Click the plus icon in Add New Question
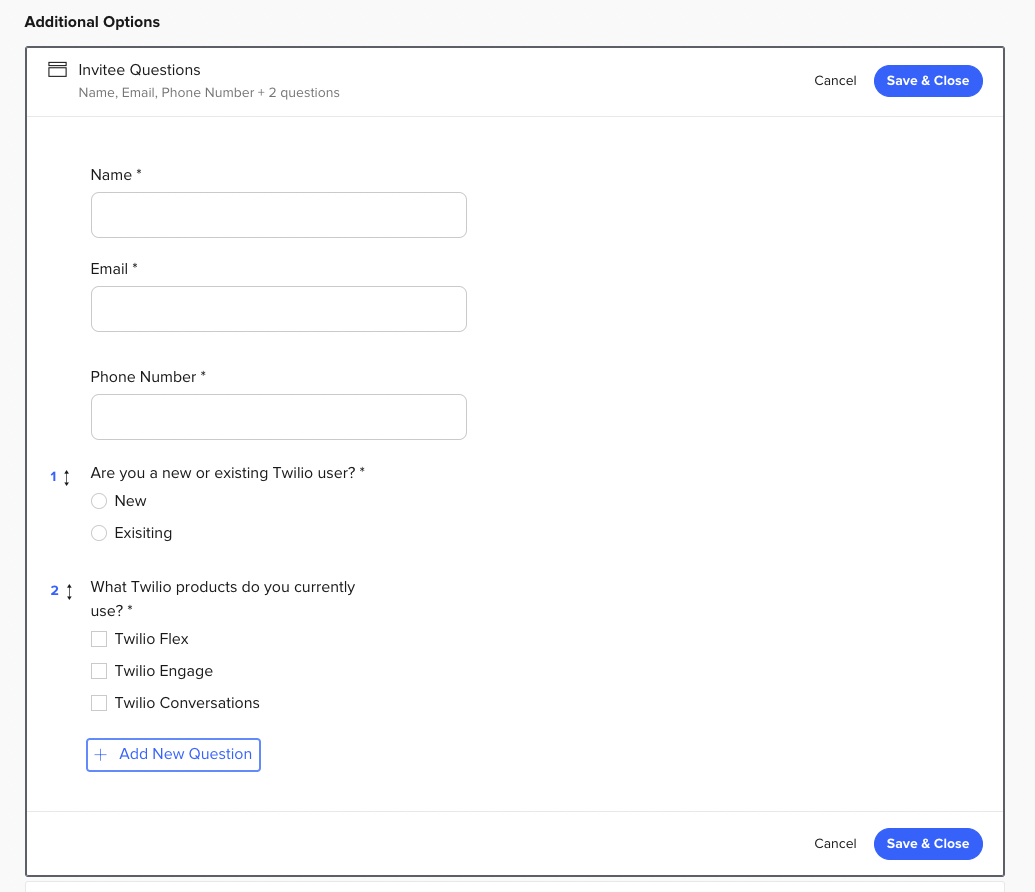 (x=100, y=755)
